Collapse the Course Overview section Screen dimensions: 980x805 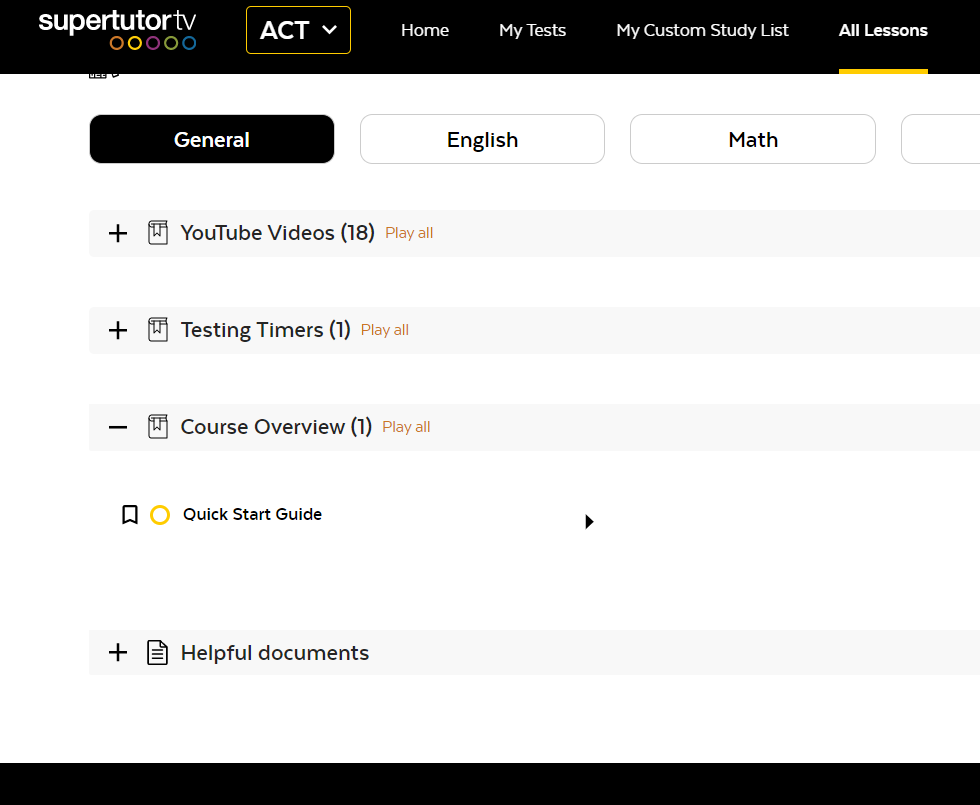click(x=118, y=427)
